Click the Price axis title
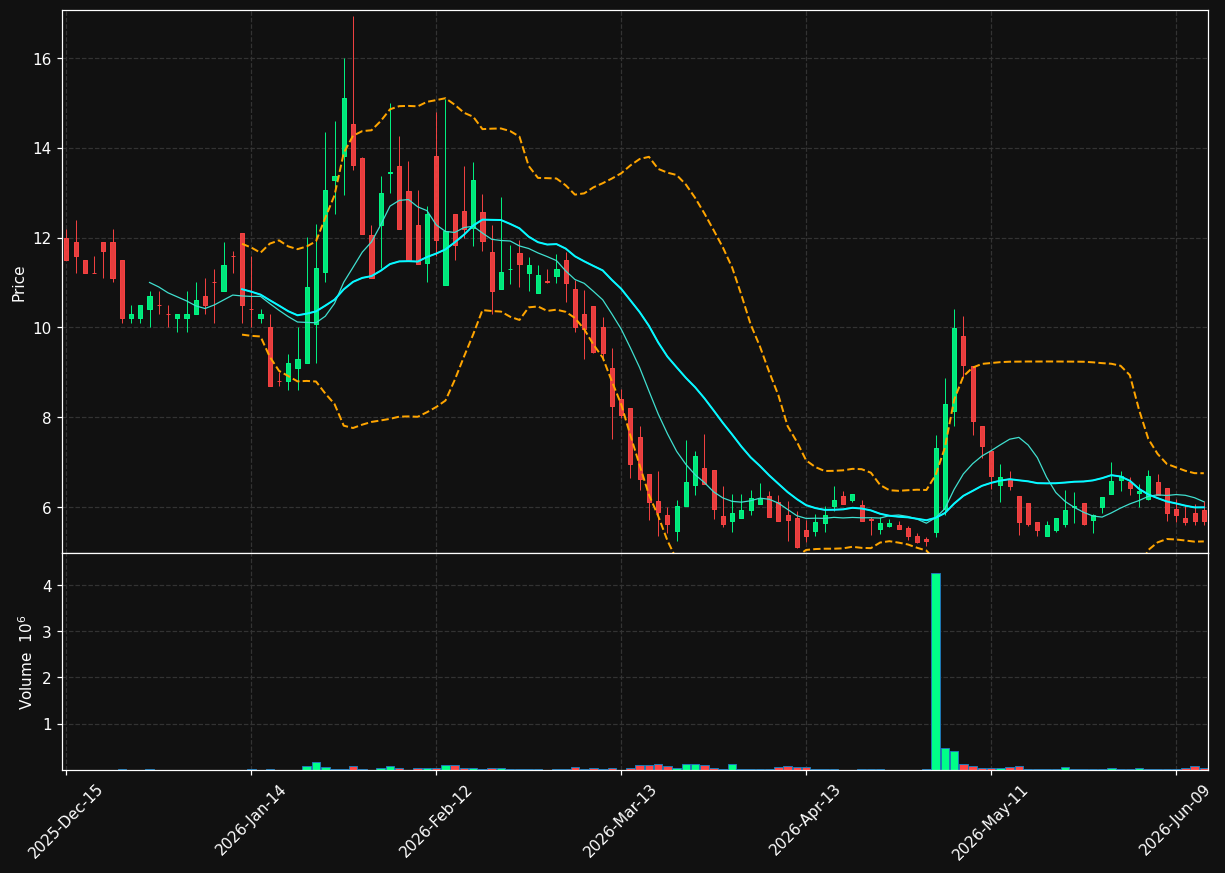 click(19, 283)
